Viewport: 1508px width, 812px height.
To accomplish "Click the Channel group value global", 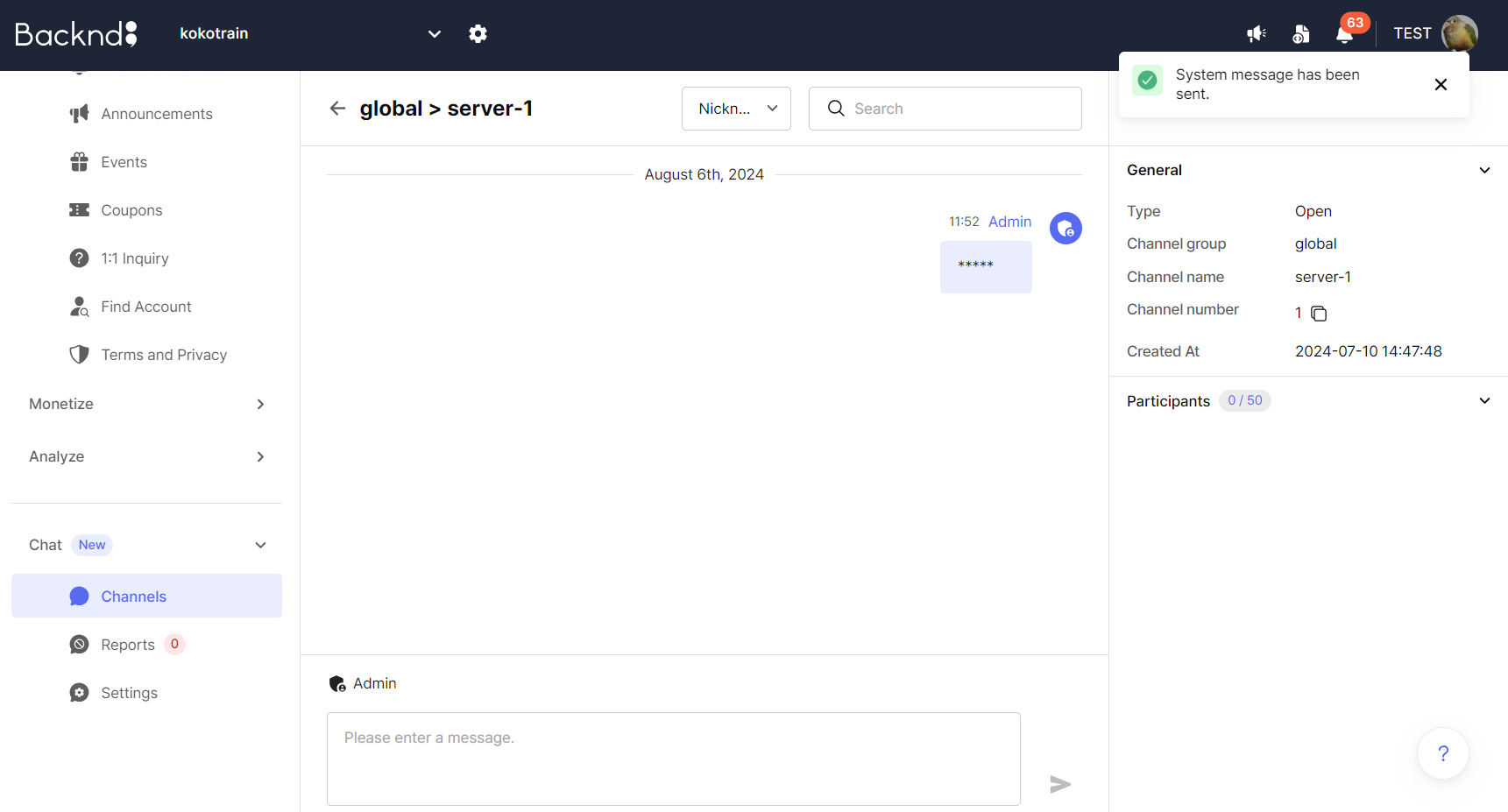I will coord(1315,244).
